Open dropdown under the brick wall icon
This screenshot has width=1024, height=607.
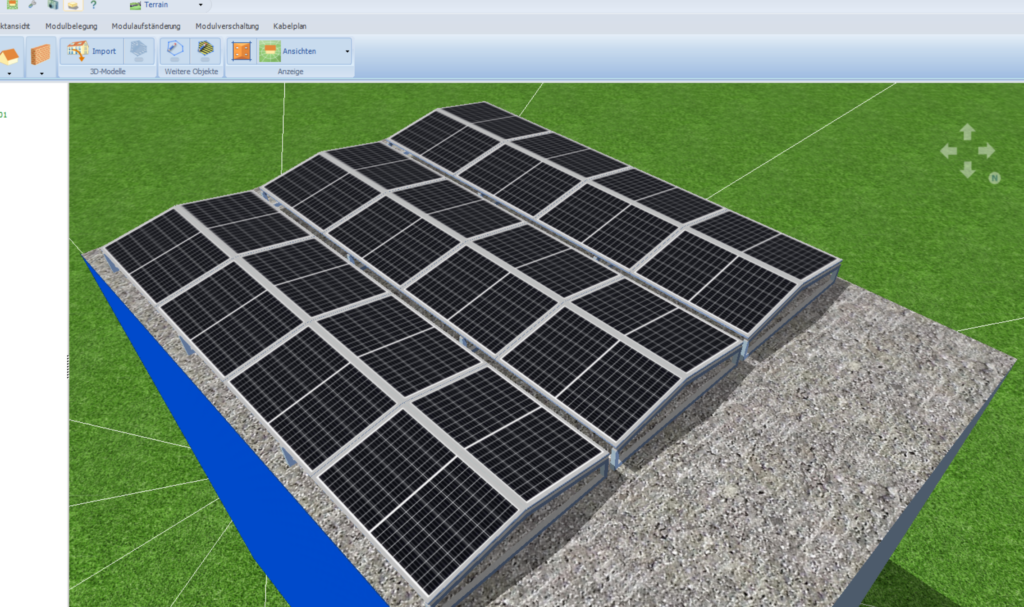point(40,73)
